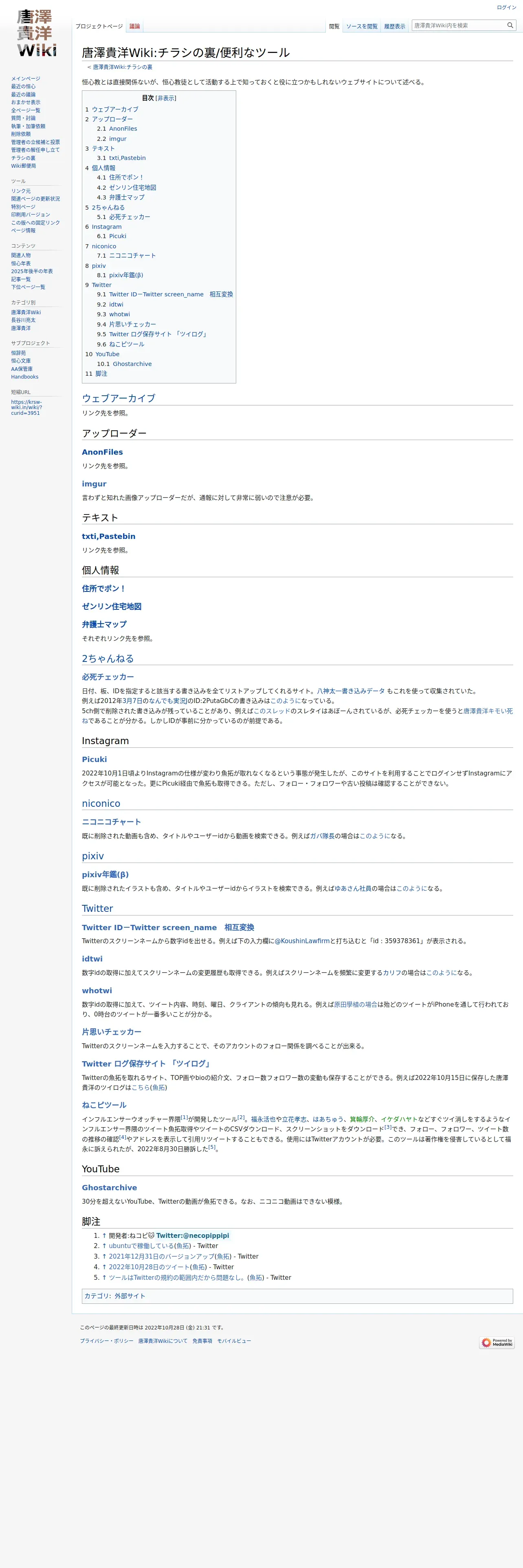Open the whotwi heading link
Screen dimensions: 523x1568
pos(97,991)
